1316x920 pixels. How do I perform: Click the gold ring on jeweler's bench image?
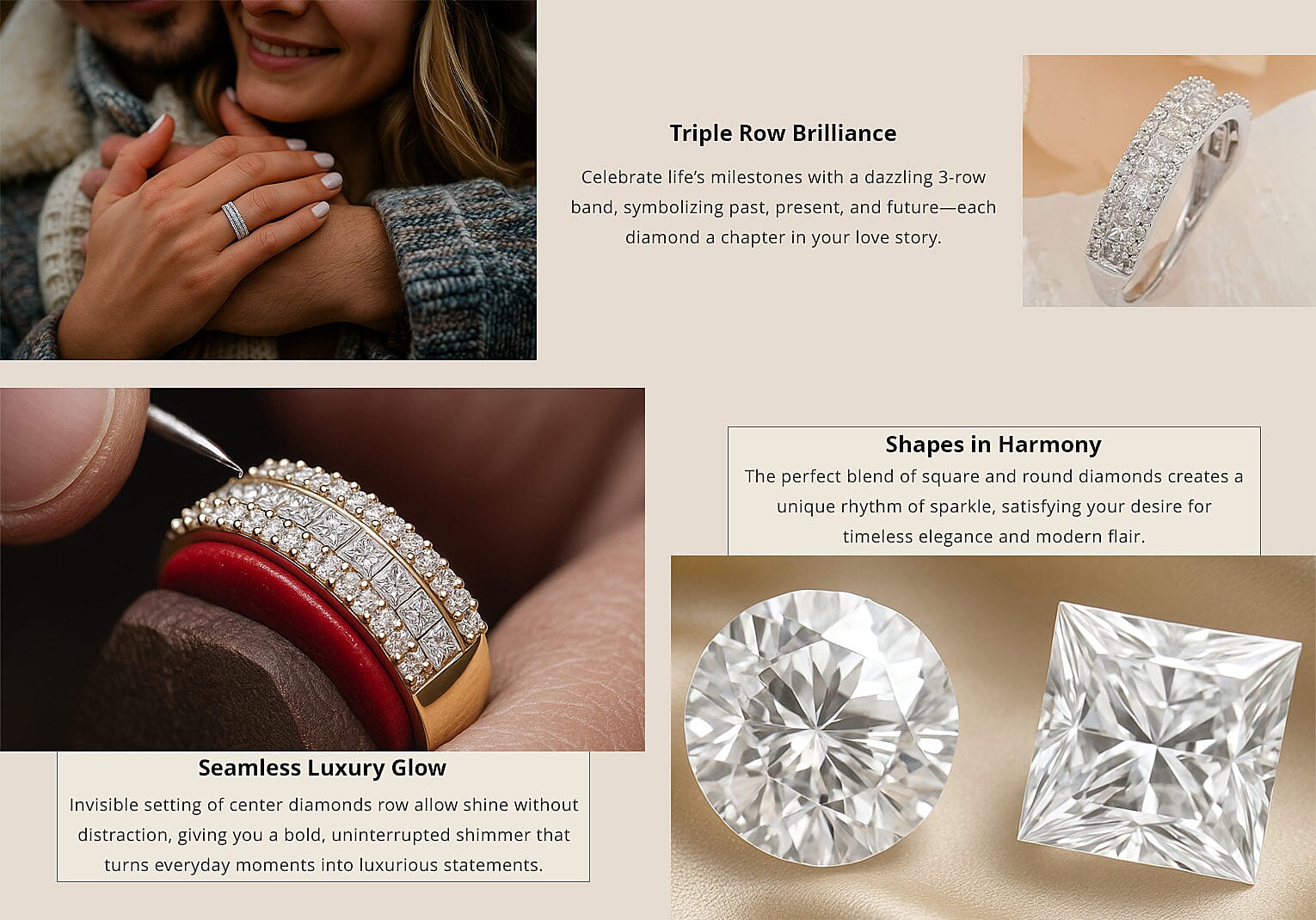click(x=322, y=569)
